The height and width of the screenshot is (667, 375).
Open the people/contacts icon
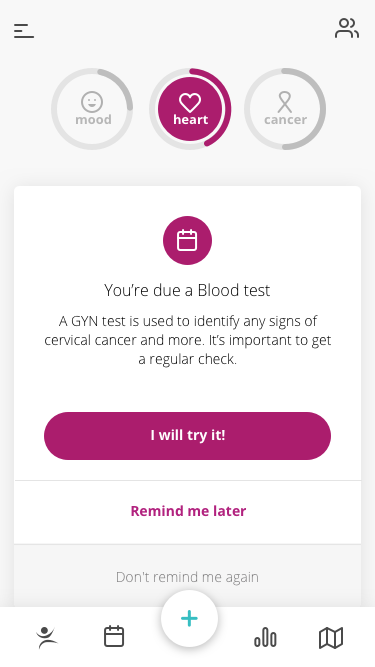pos(347,28)
